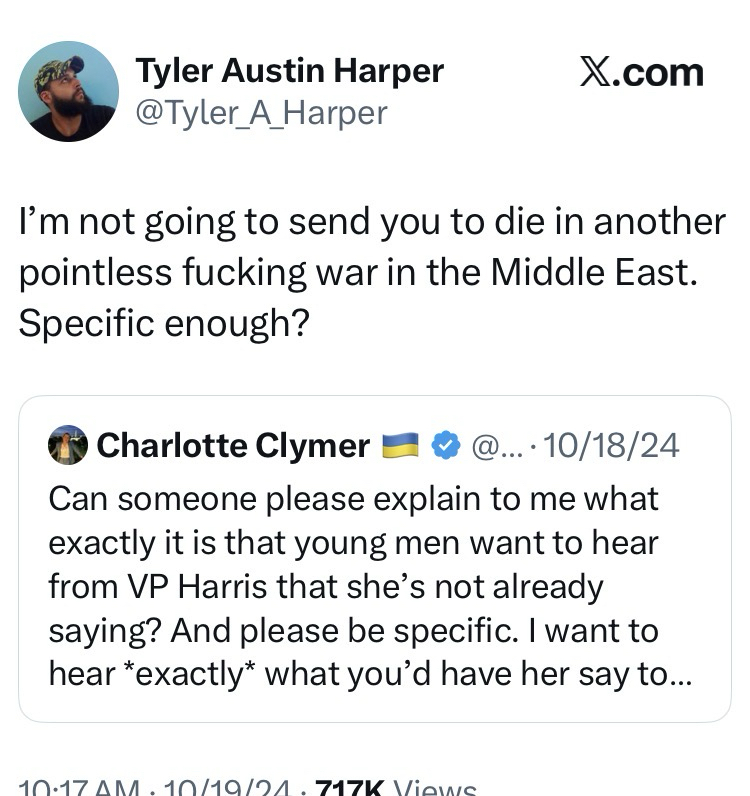The image size is (750, 796).
Task: Open Charlotte Clymer's small avatar
Action: (68, 445)
